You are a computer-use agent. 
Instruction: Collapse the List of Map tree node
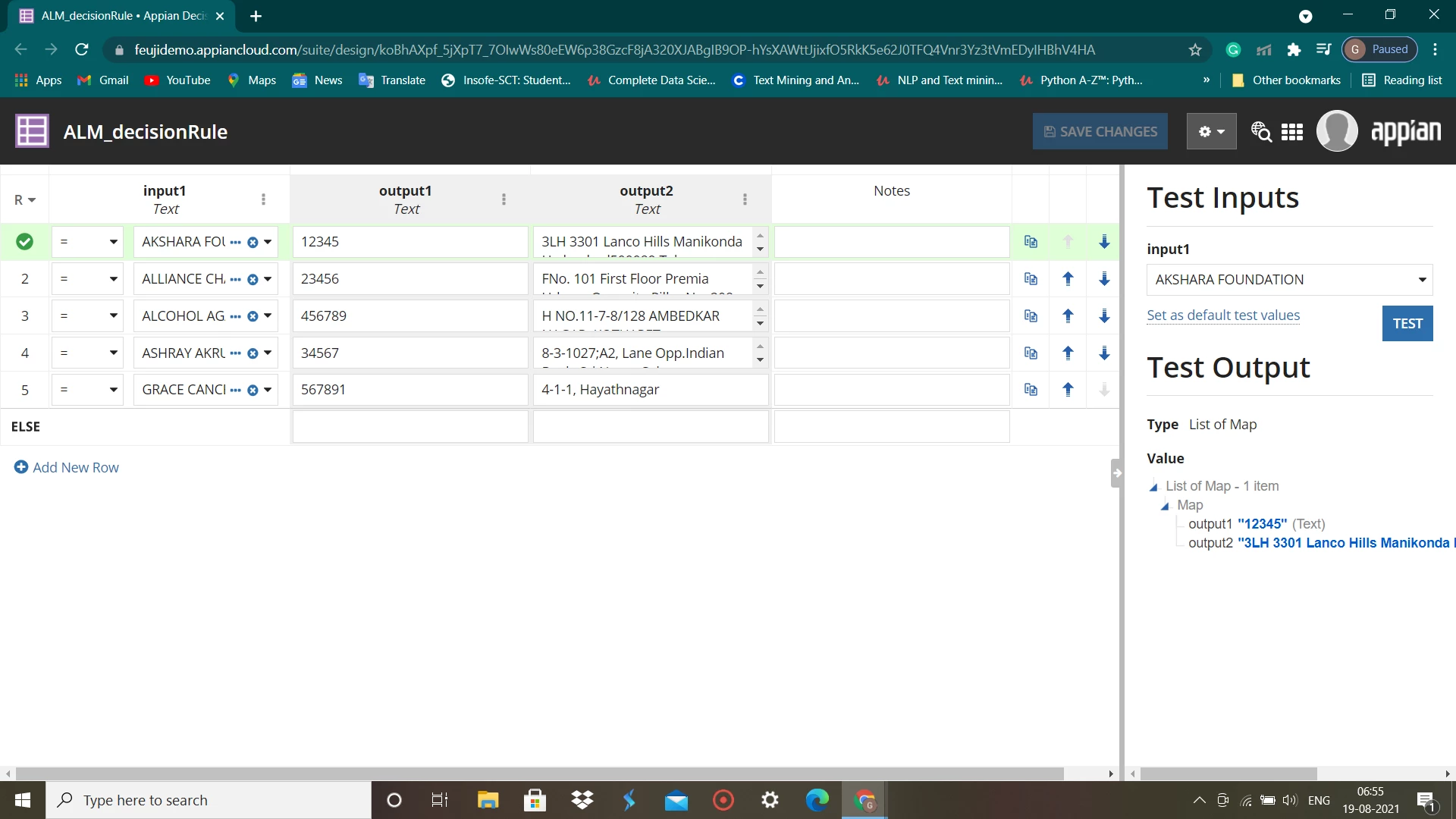1153,487
